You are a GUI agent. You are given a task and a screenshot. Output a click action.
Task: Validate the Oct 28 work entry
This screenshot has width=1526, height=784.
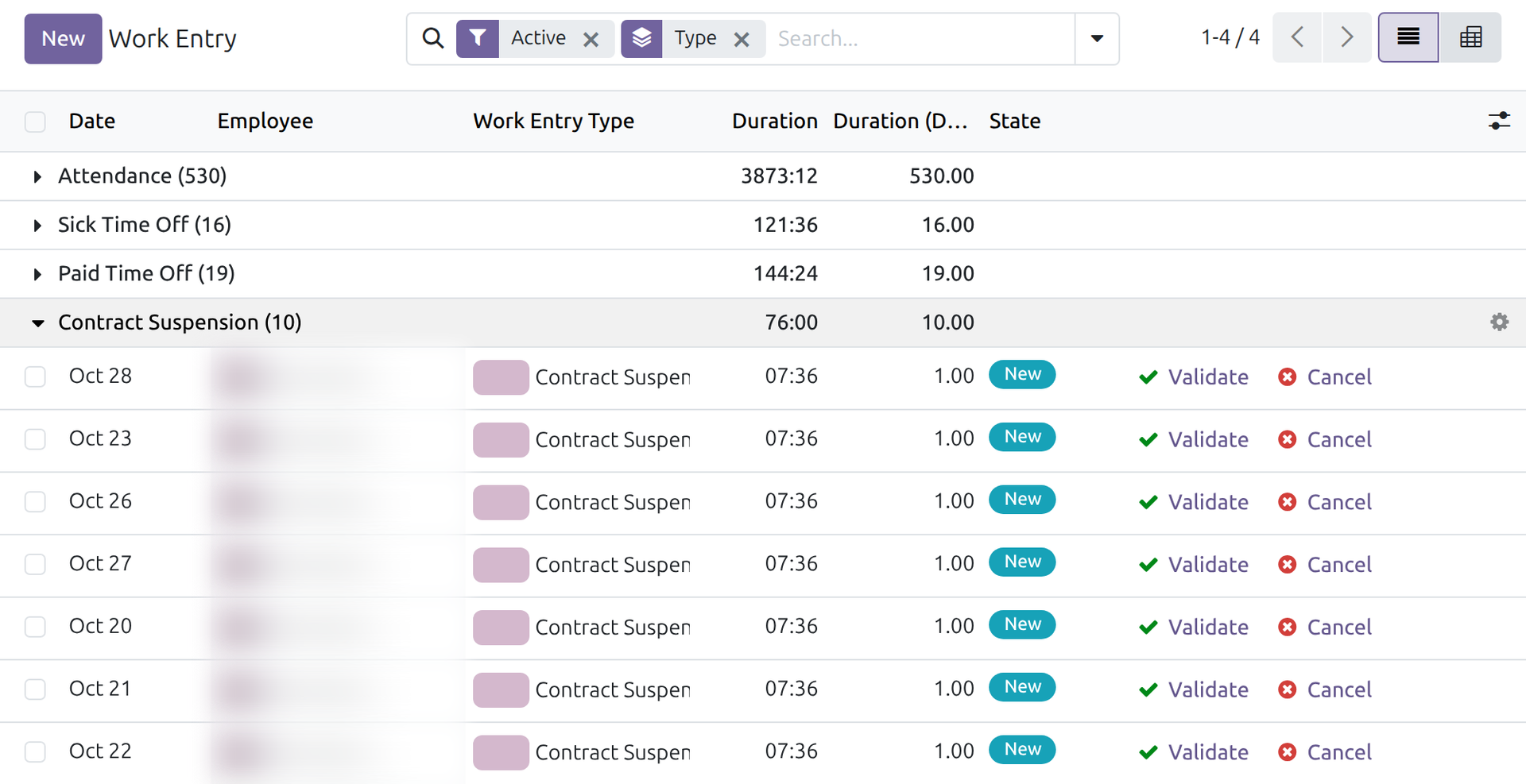[1193, 377]
